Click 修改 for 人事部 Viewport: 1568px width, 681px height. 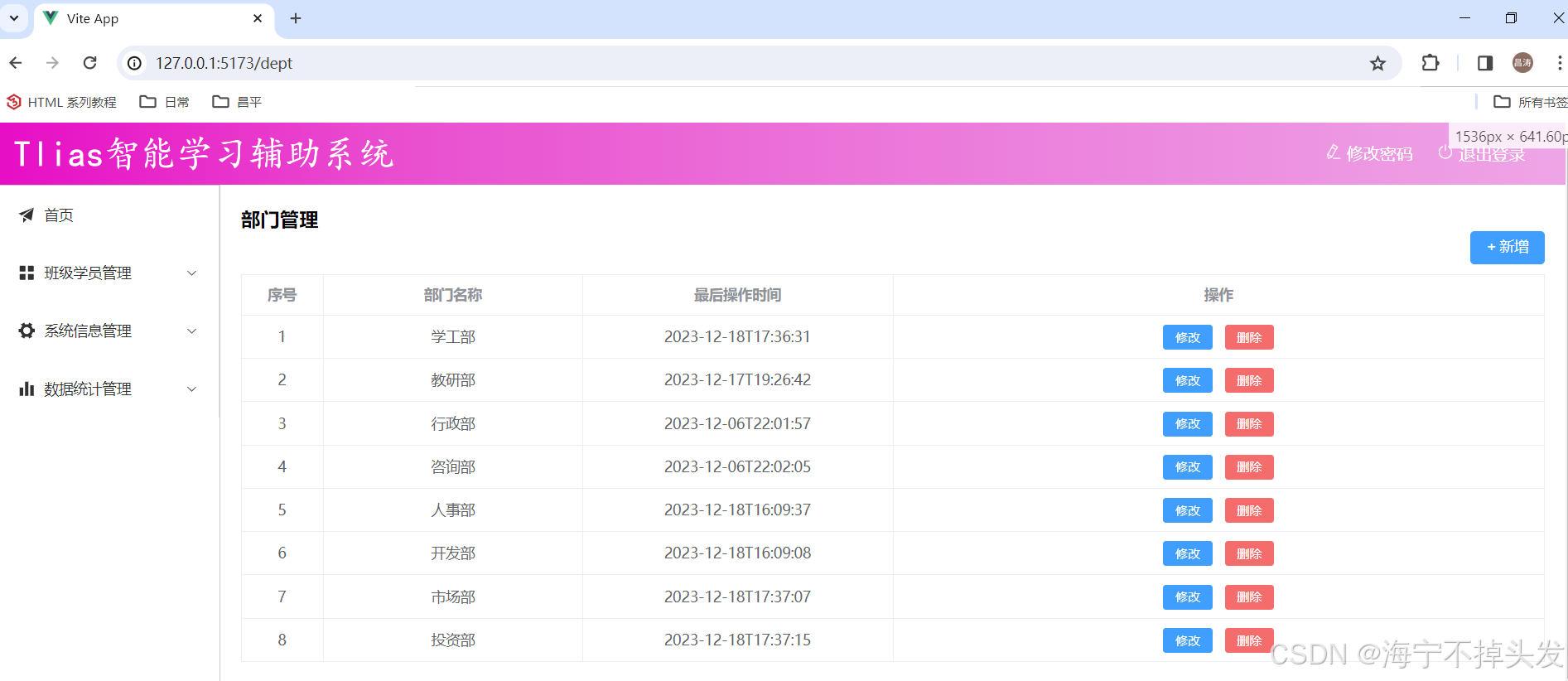pyautogui.click(x=1188, y=510)
